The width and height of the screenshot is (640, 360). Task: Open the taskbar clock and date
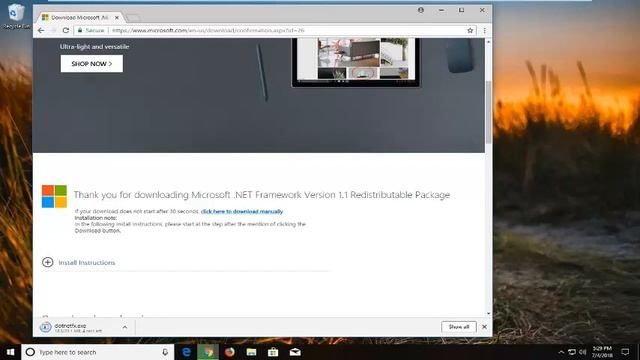[x=602, y=352]
